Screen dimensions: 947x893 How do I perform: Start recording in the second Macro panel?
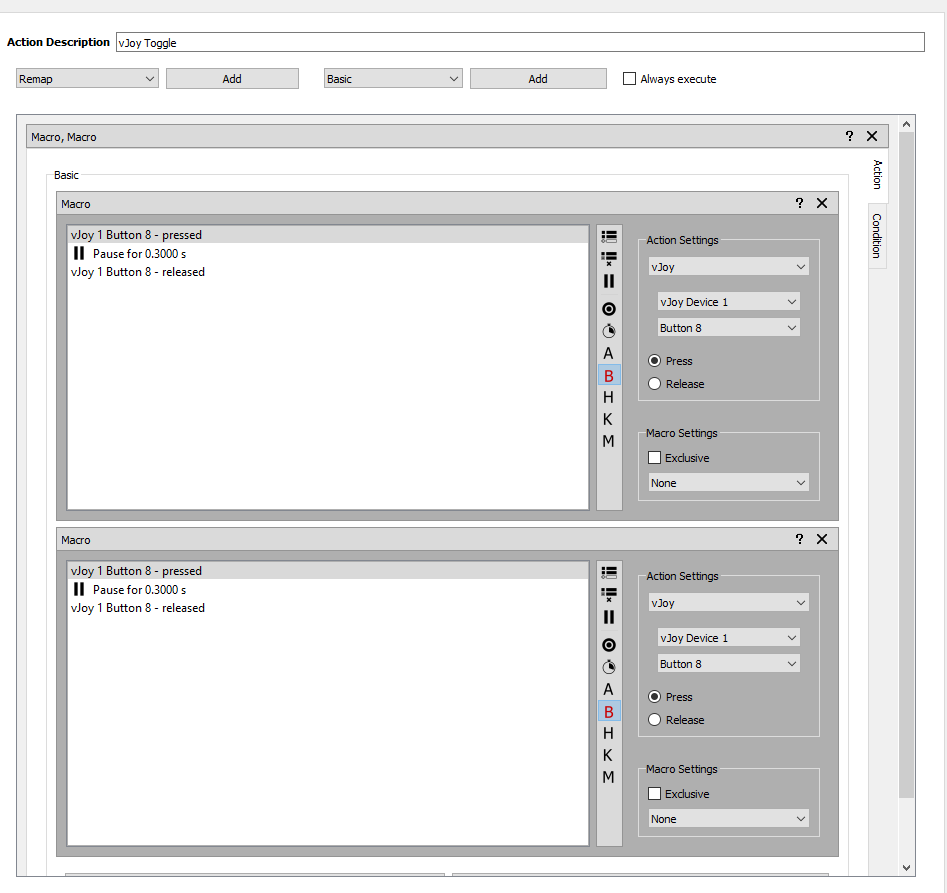click(x=609, y=645)
